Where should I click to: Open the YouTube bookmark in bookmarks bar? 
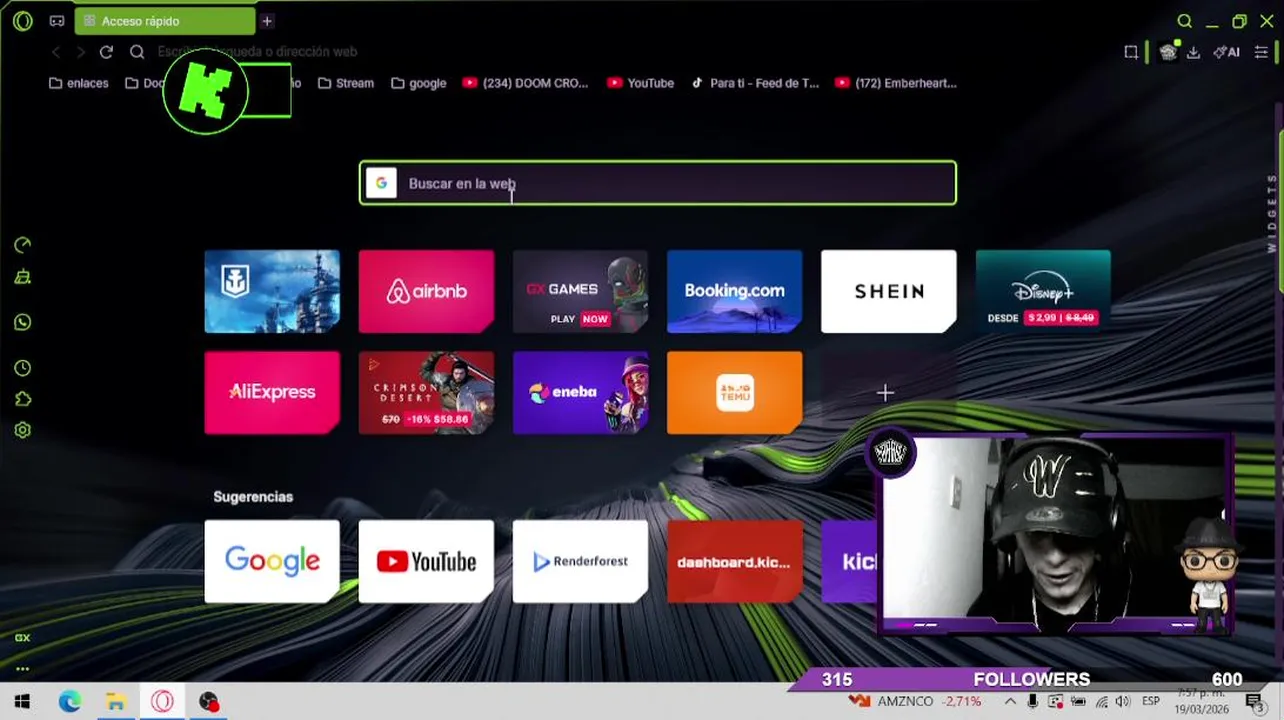[x=640, y=83]
